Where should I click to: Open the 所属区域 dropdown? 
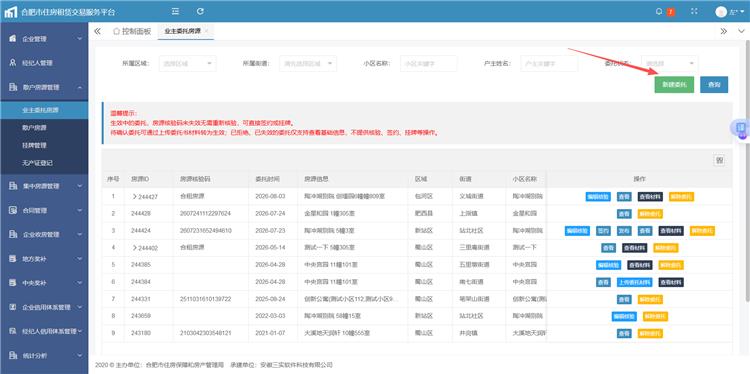[x=187, y=63]
